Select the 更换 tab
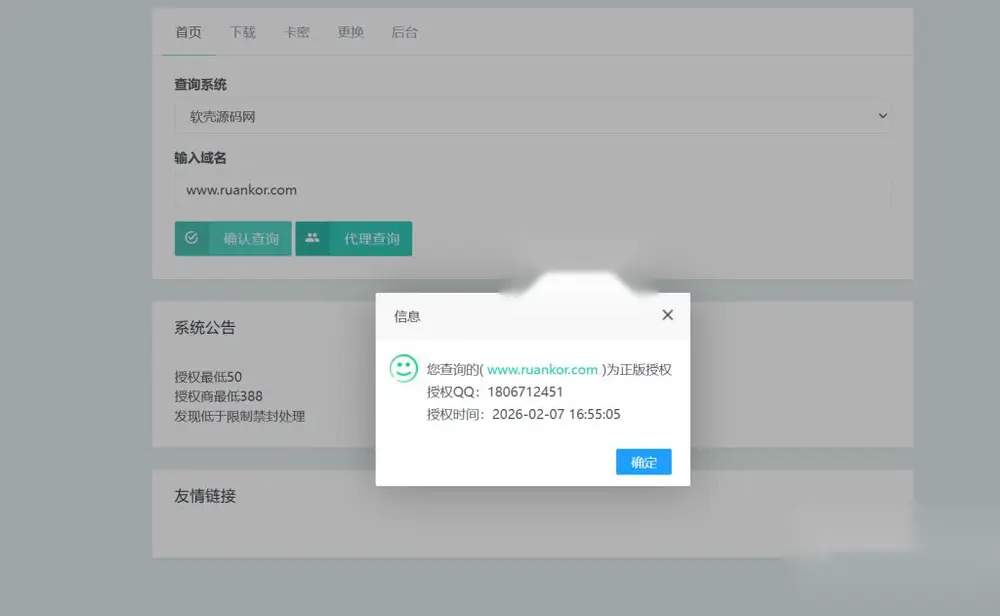1000x616 pixels. (x=350, y=32)
